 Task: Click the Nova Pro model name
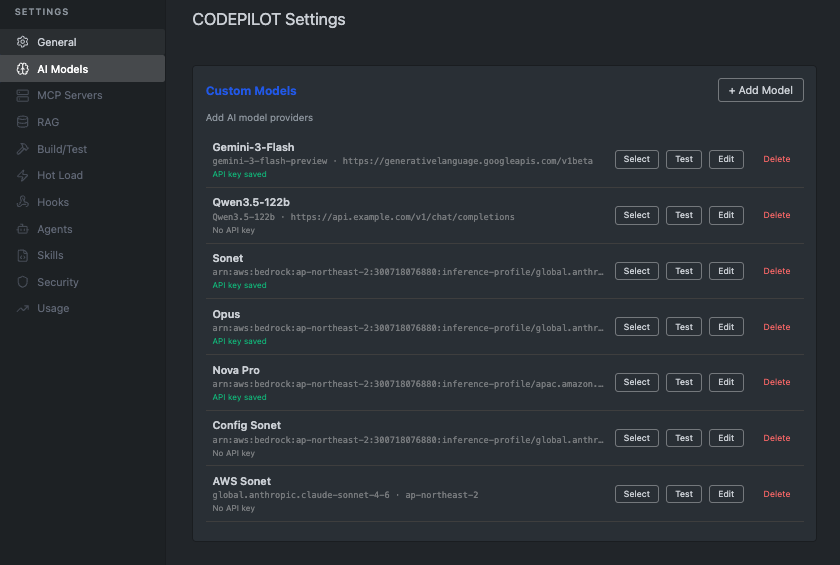click(x=236, y=370)
